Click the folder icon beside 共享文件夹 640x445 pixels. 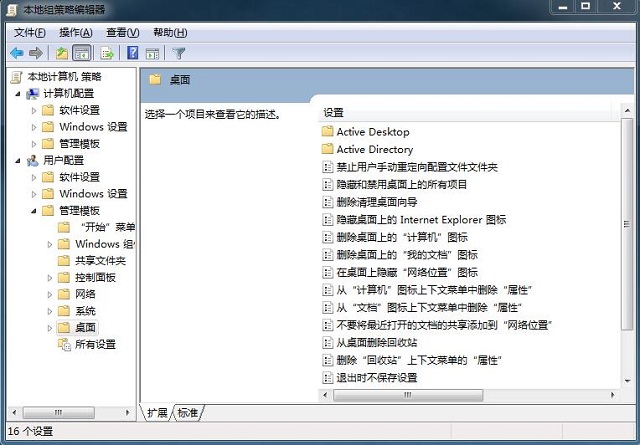[x=64, y=260]
